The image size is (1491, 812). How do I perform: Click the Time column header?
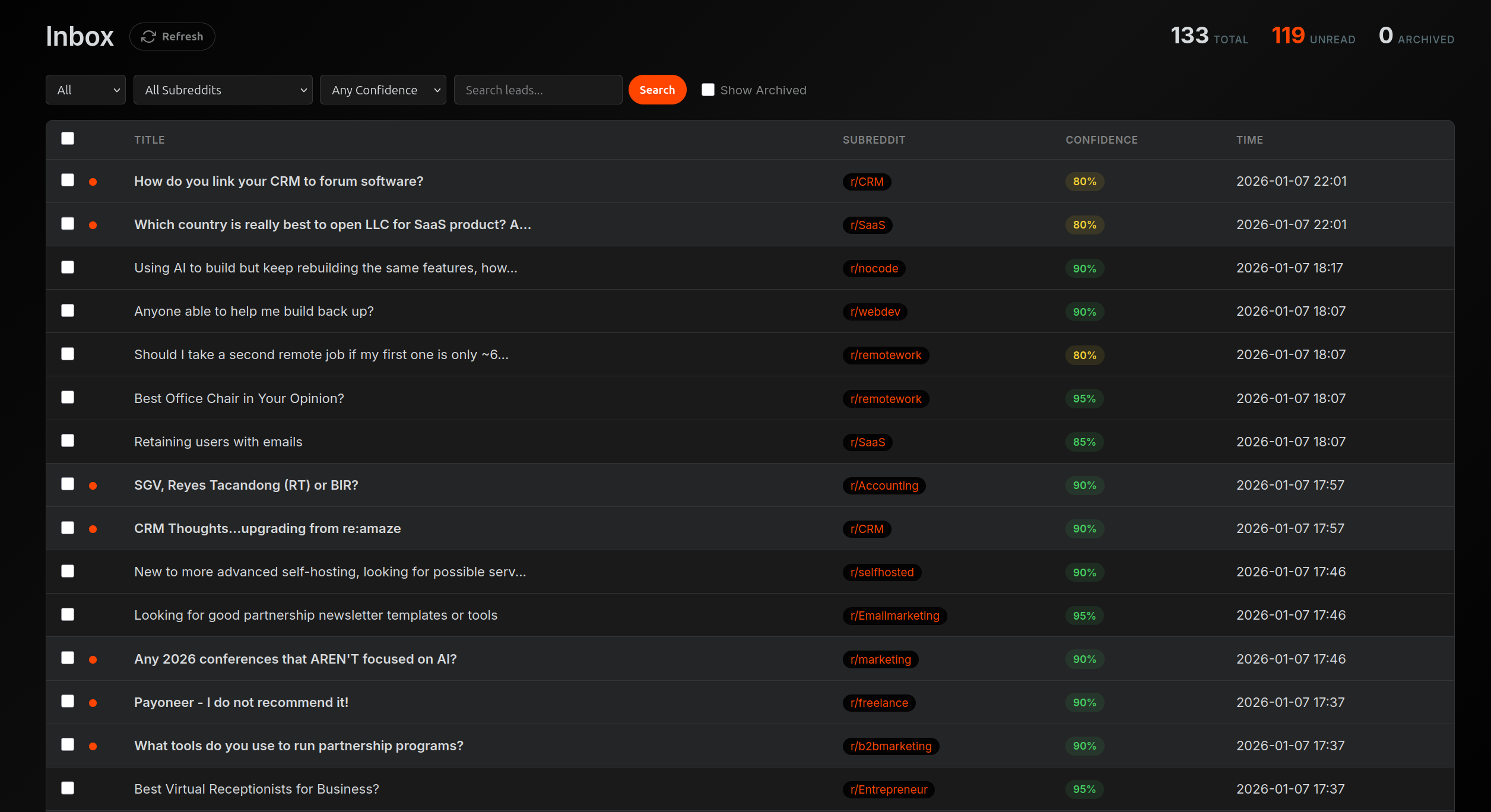(1249, 140)
